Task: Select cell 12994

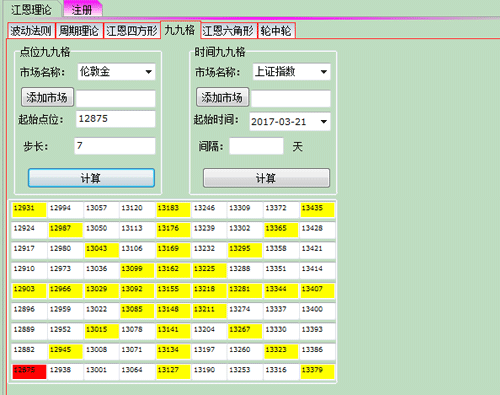Action: (65, 210)
